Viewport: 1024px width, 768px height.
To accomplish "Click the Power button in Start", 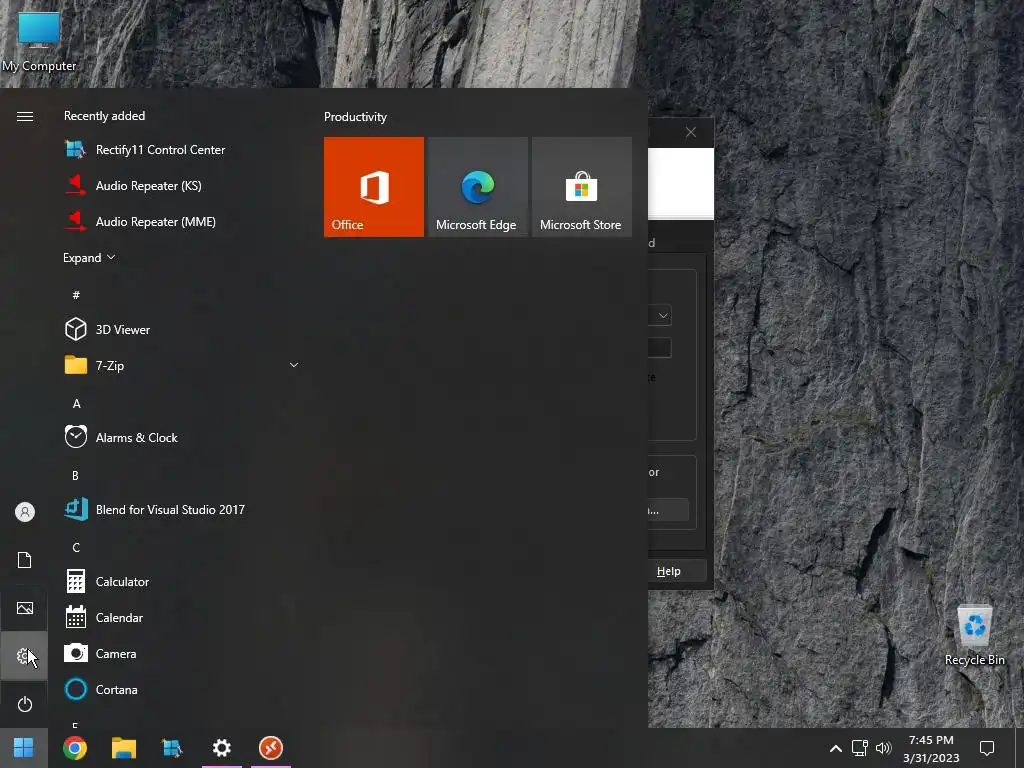I will (x=25, y=704).
